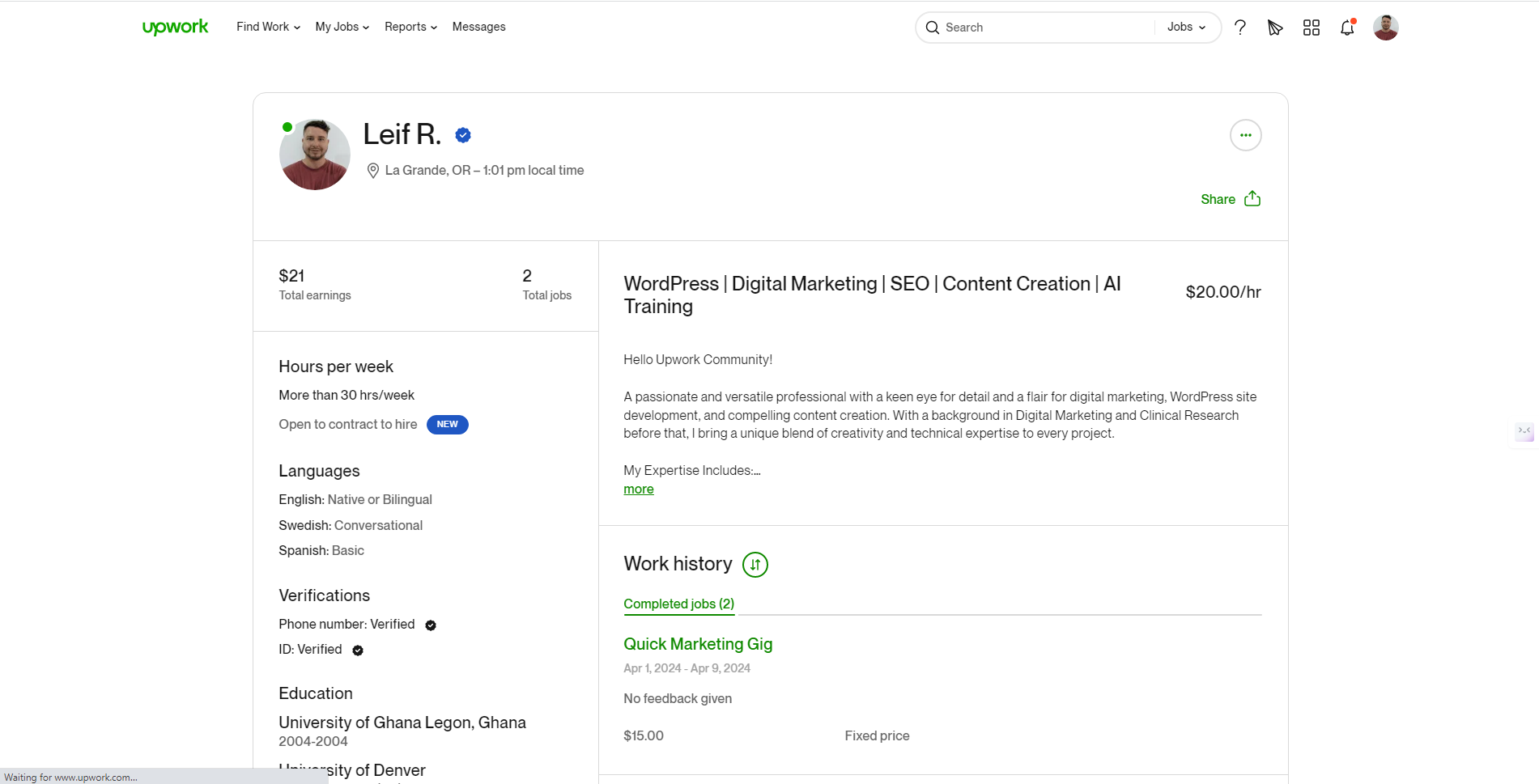This screenshot has height=784, width=1539.
Task: Expand overview with the more link
Action: point(639,489)
